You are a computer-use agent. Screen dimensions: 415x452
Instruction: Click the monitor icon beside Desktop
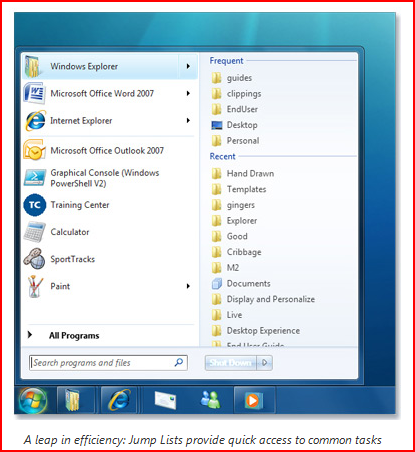[217, 125]
